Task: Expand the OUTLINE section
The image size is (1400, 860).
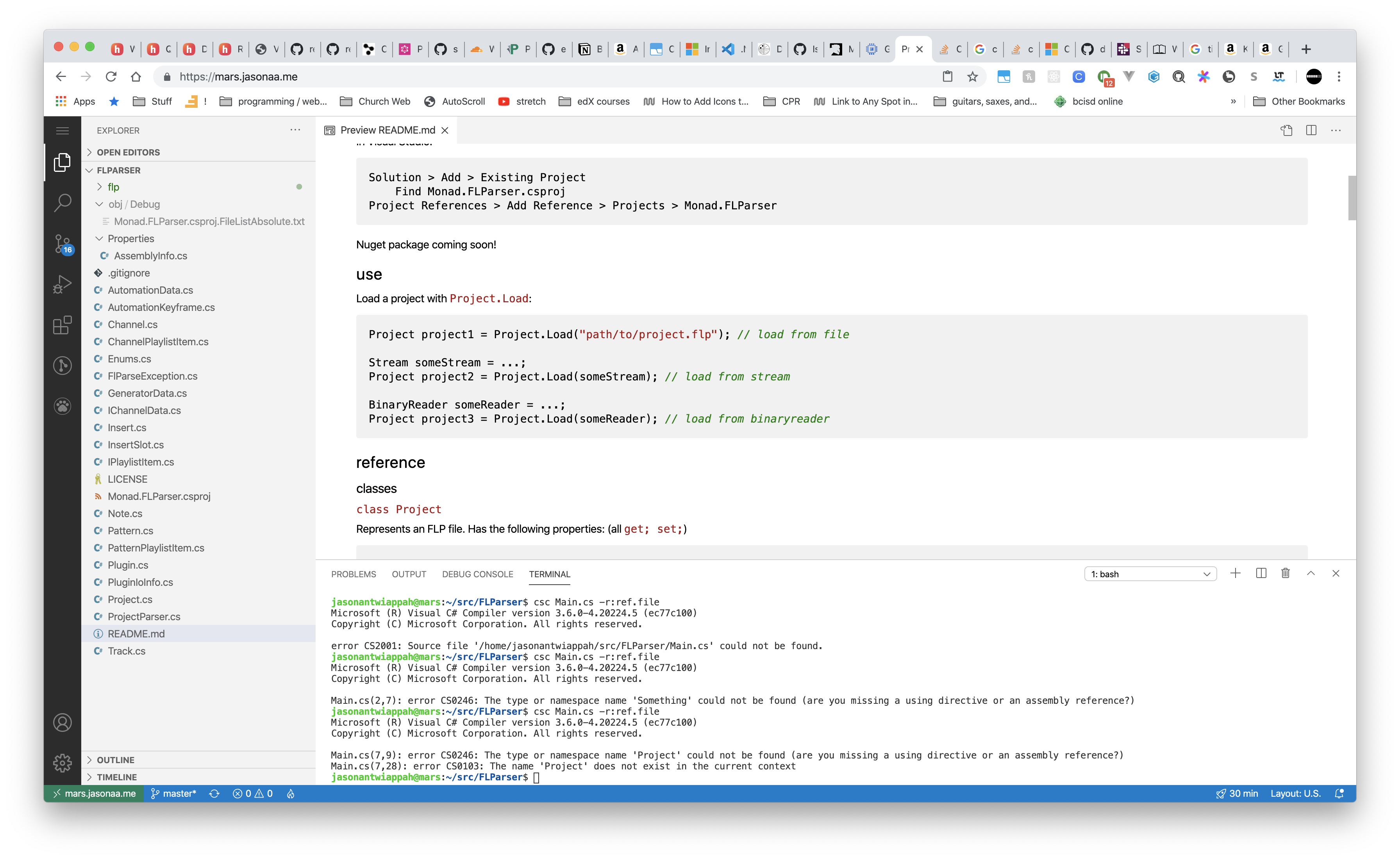Action: (198, 759)
